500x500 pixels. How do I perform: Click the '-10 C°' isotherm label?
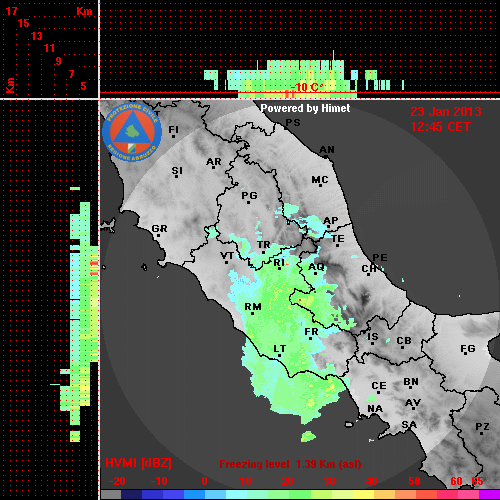coord(307,87)
